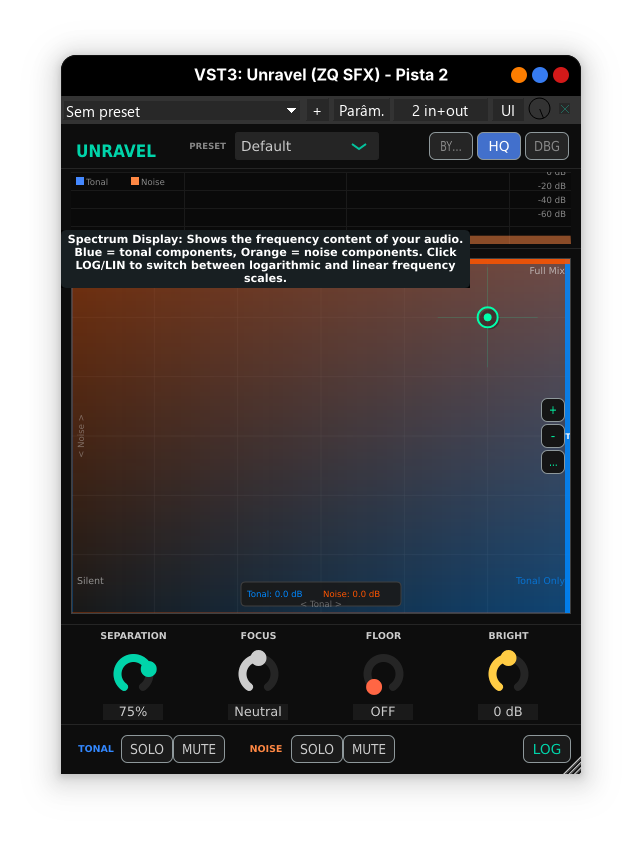
Task: Click the small round knob next to UI
Action: click(539, 110)
